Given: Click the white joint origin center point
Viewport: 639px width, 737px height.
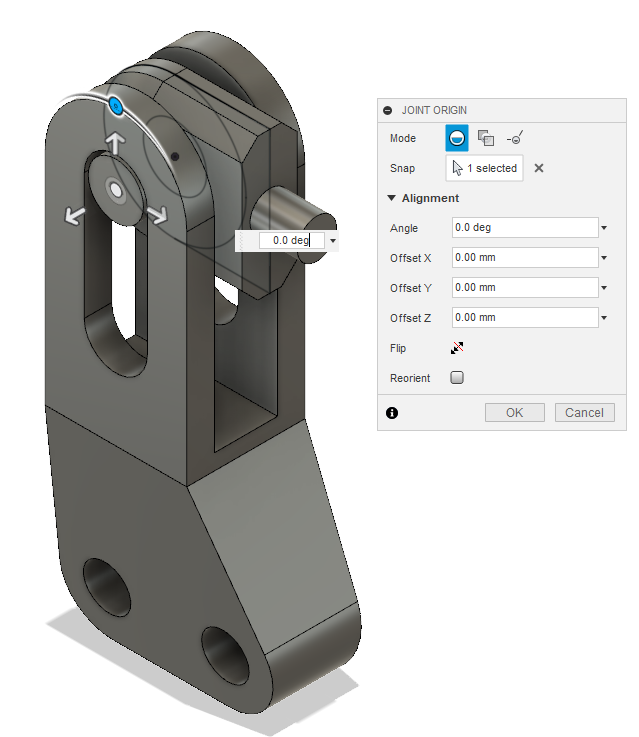Looking at the screenshot, I should pos(116,190).
